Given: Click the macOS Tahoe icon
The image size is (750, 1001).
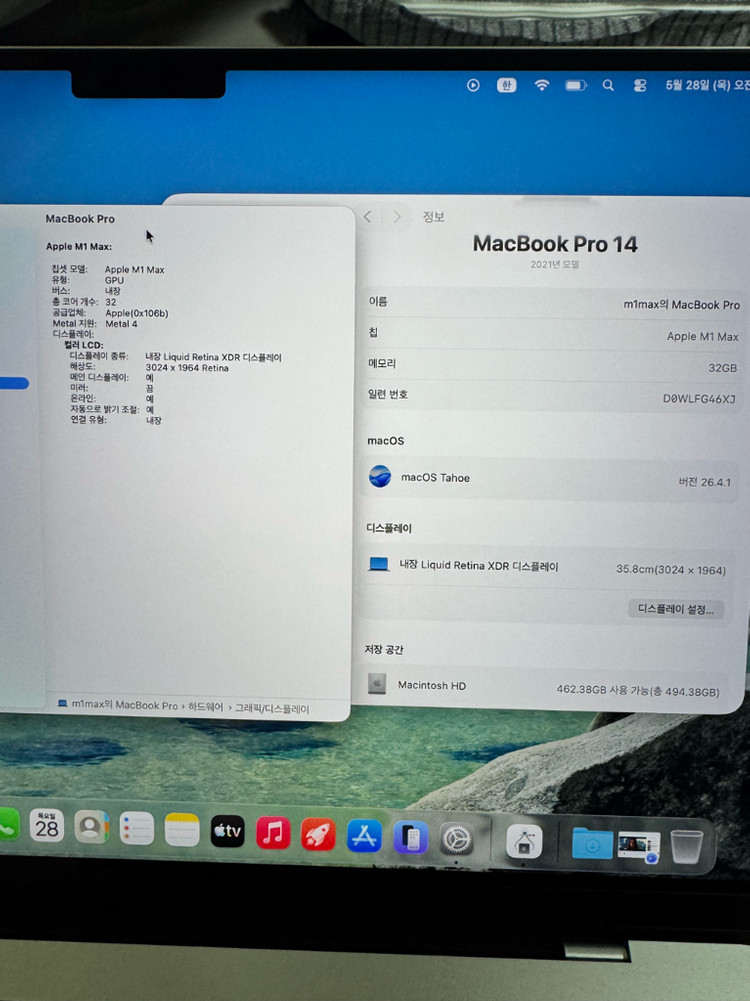Looking at the screenshot, I should 380,476.
